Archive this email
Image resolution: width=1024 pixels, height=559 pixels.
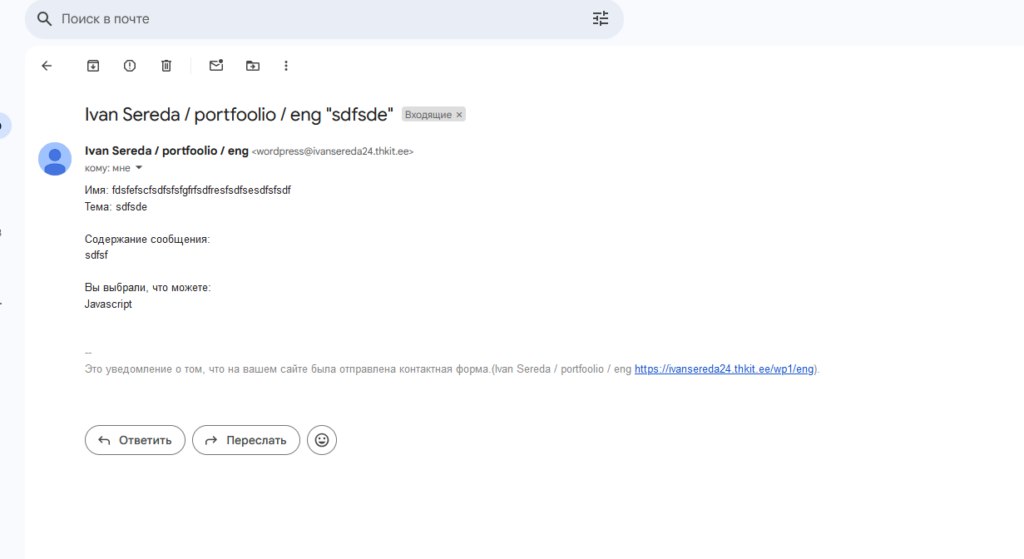tap(93, 66)
